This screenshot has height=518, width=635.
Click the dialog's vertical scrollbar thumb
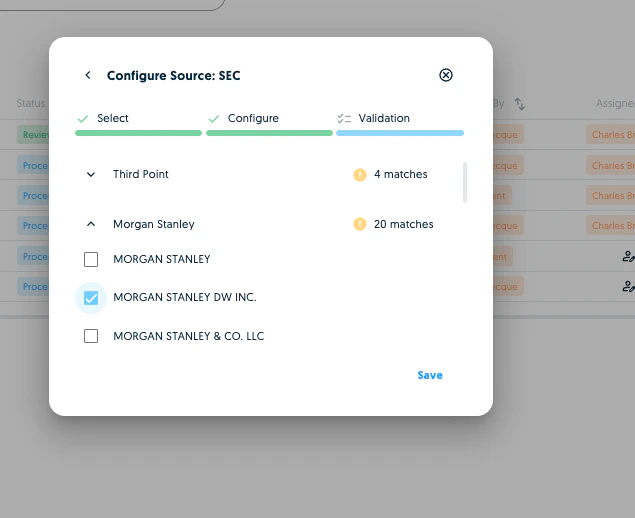pyautogui.click(x=465, y=182)
